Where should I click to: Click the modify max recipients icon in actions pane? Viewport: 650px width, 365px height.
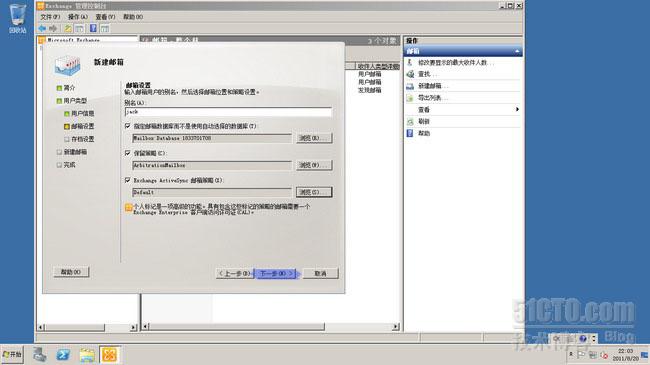[x=410, y=63]
